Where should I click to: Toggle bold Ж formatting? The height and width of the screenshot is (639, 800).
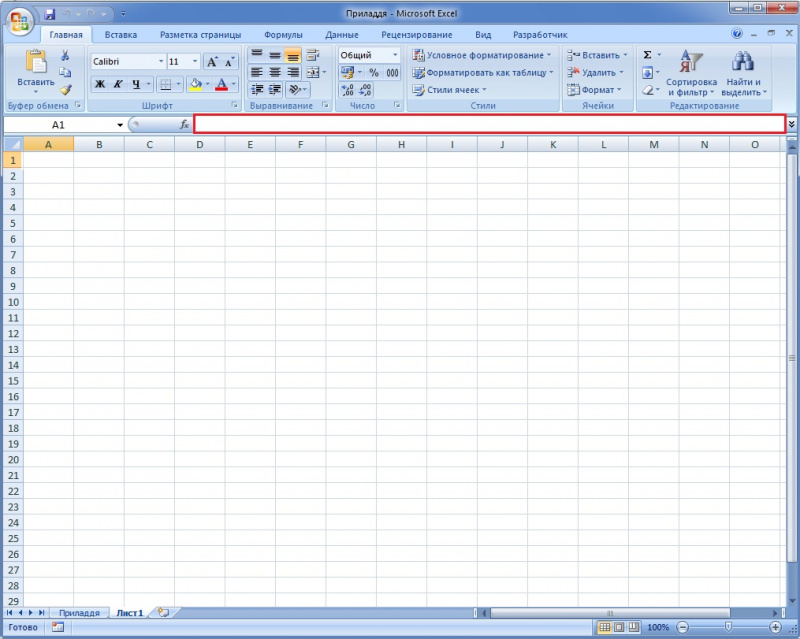click(100, 84)
